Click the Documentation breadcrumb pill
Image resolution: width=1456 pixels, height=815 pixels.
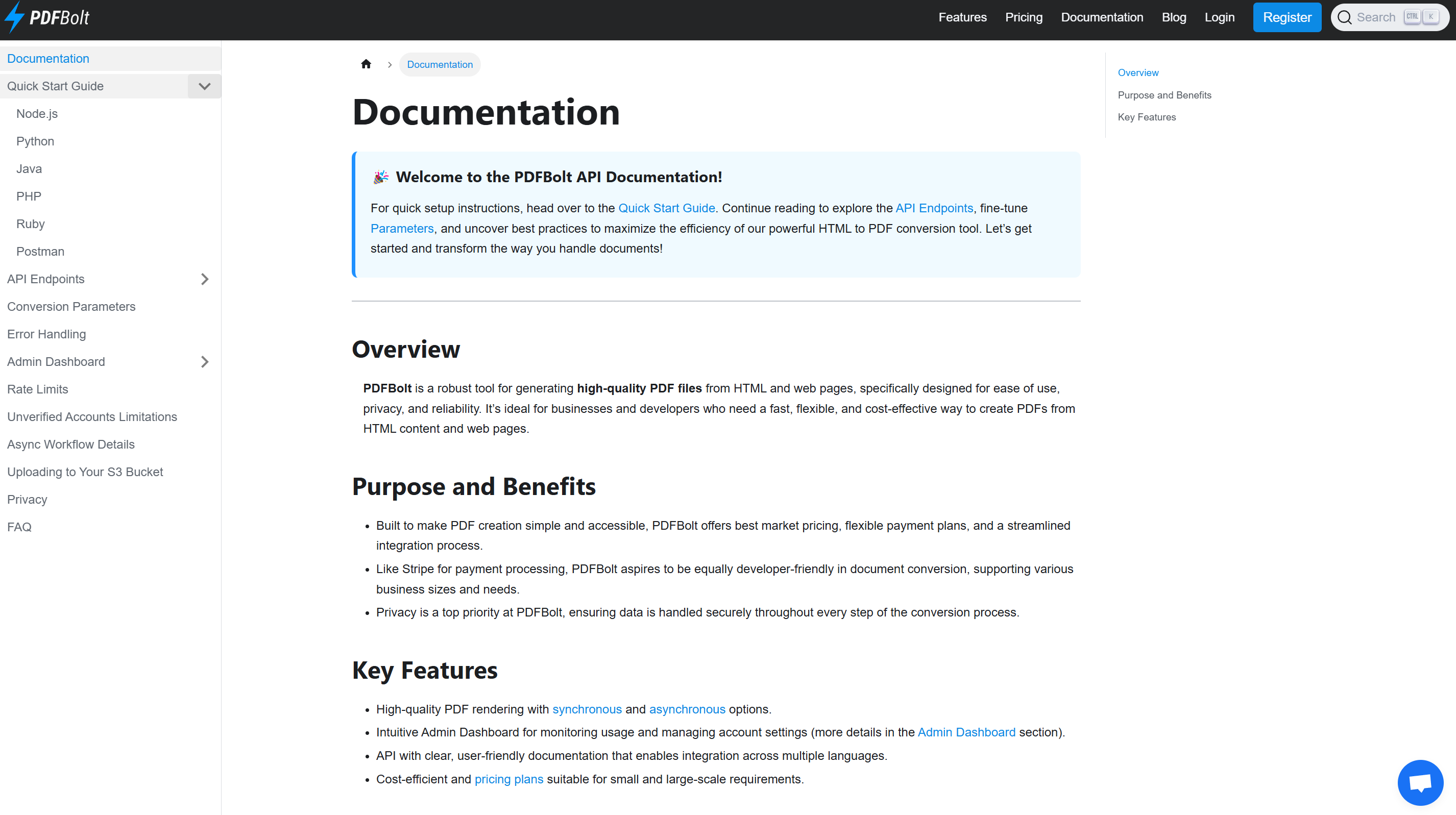[439, 64]
